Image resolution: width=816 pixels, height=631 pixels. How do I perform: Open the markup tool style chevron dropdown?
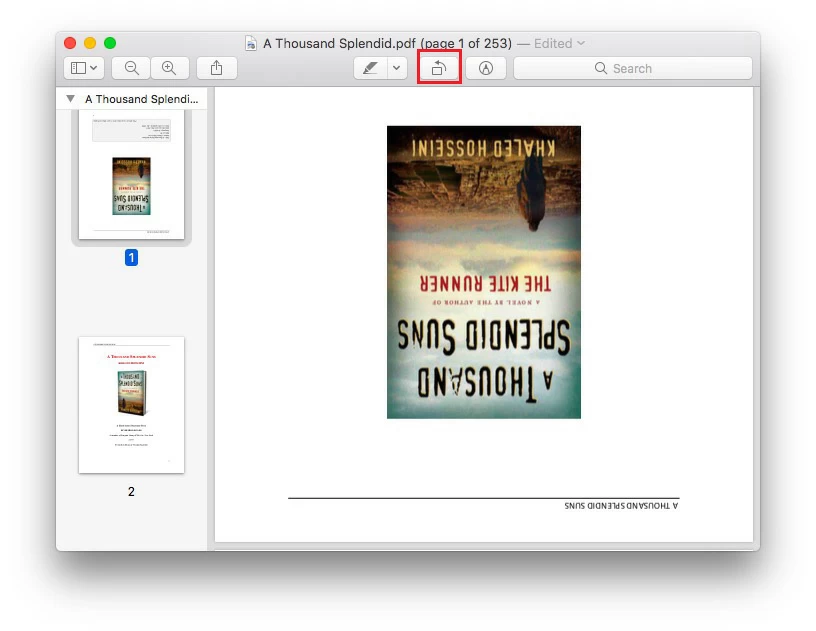pos(394,68)
